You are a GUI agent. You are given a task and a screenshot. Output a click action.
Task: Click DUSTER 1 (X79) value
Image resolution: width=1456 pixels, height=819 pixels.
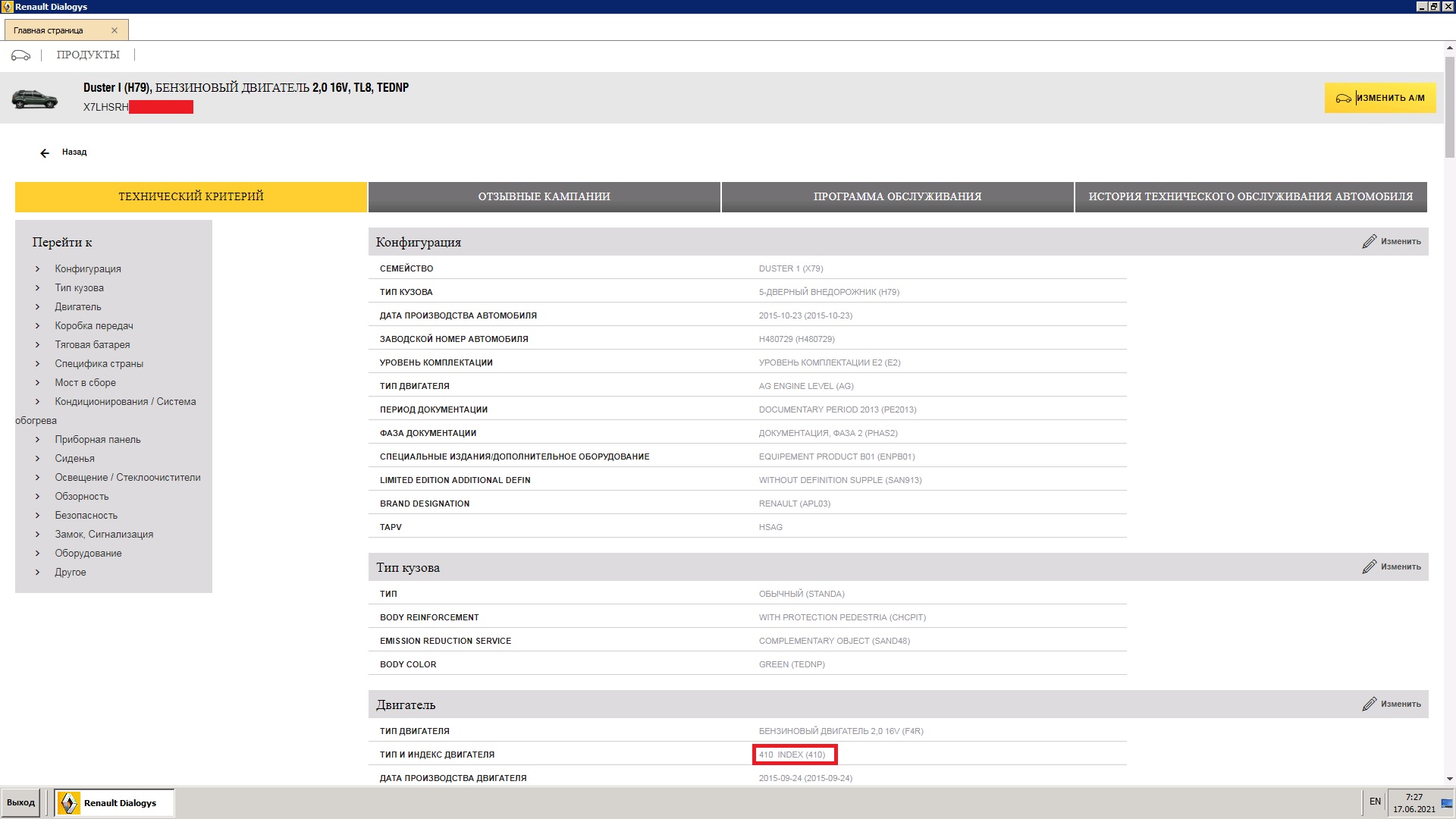click(791, 268)
